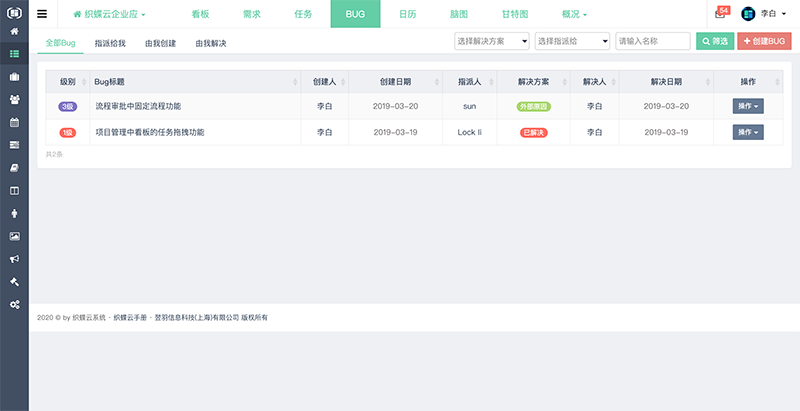The width and height of the screenshot is (800, 411).
Task: Sort by Bug标题 column arrows
Action: click(295, 82)
